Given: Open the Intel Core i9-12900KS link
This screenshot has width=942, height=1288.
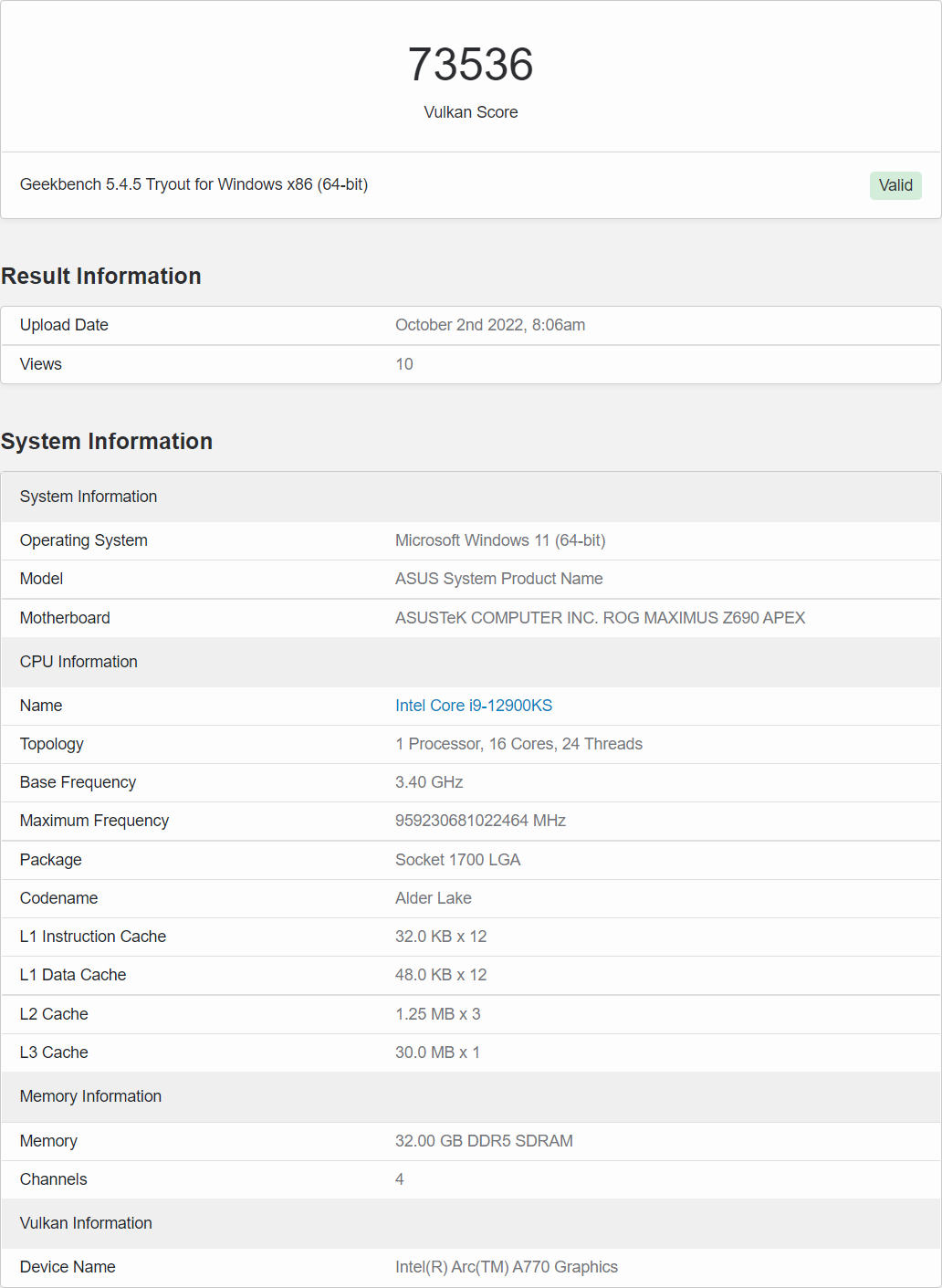Looking at the screenshot, I should (473, 706).
